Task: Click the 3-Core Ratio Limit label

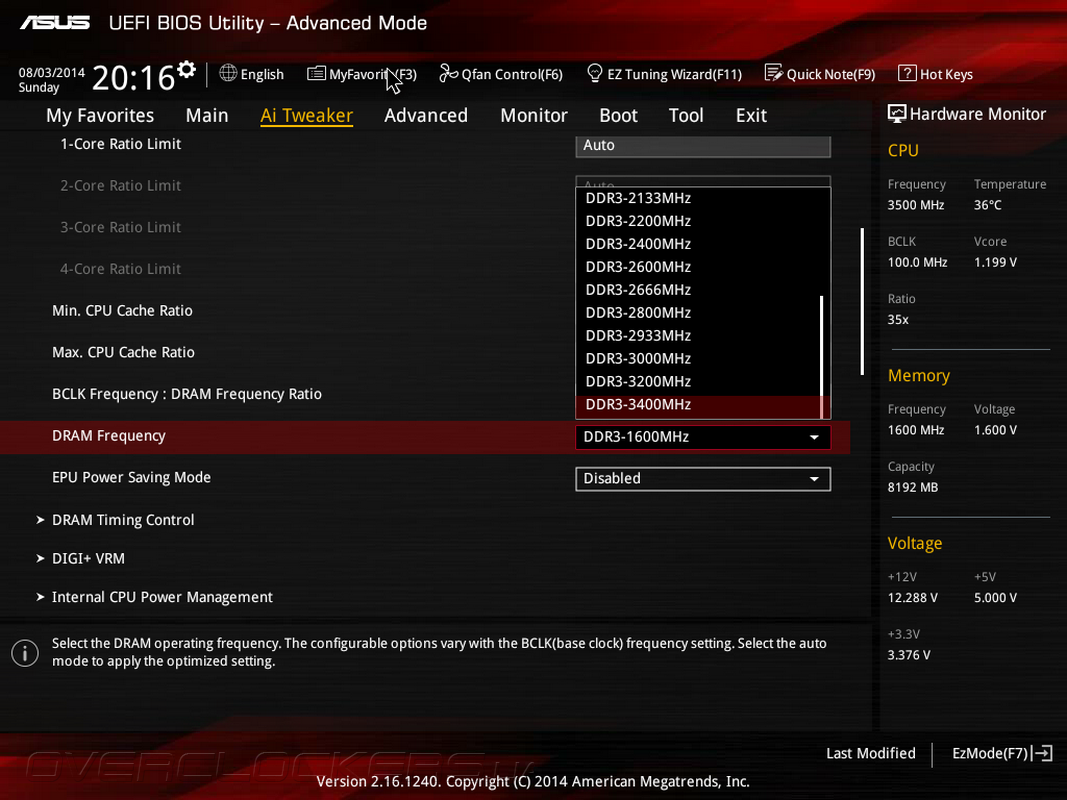Action: coord(120,227)
